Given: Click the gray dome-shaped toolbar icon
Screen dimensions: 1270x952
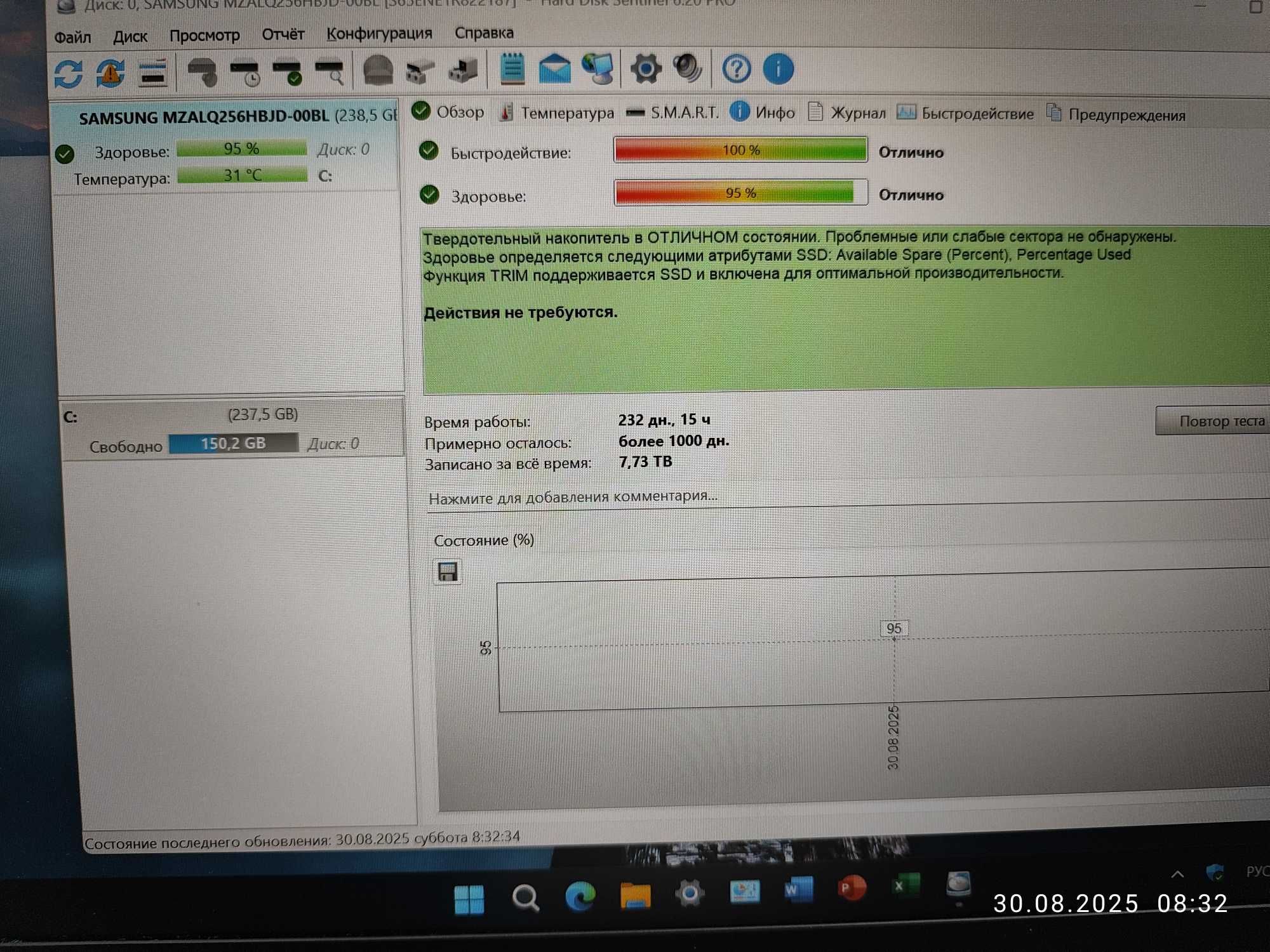Looking at the screenshot, I should pyautogui.click(x=378, y=70).
